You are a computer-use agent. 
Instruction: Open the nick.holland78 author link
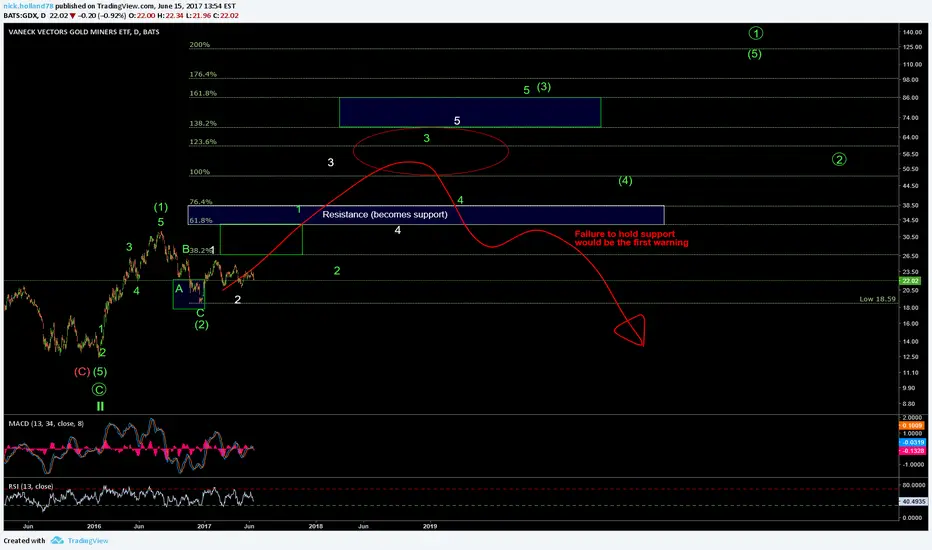28,6
